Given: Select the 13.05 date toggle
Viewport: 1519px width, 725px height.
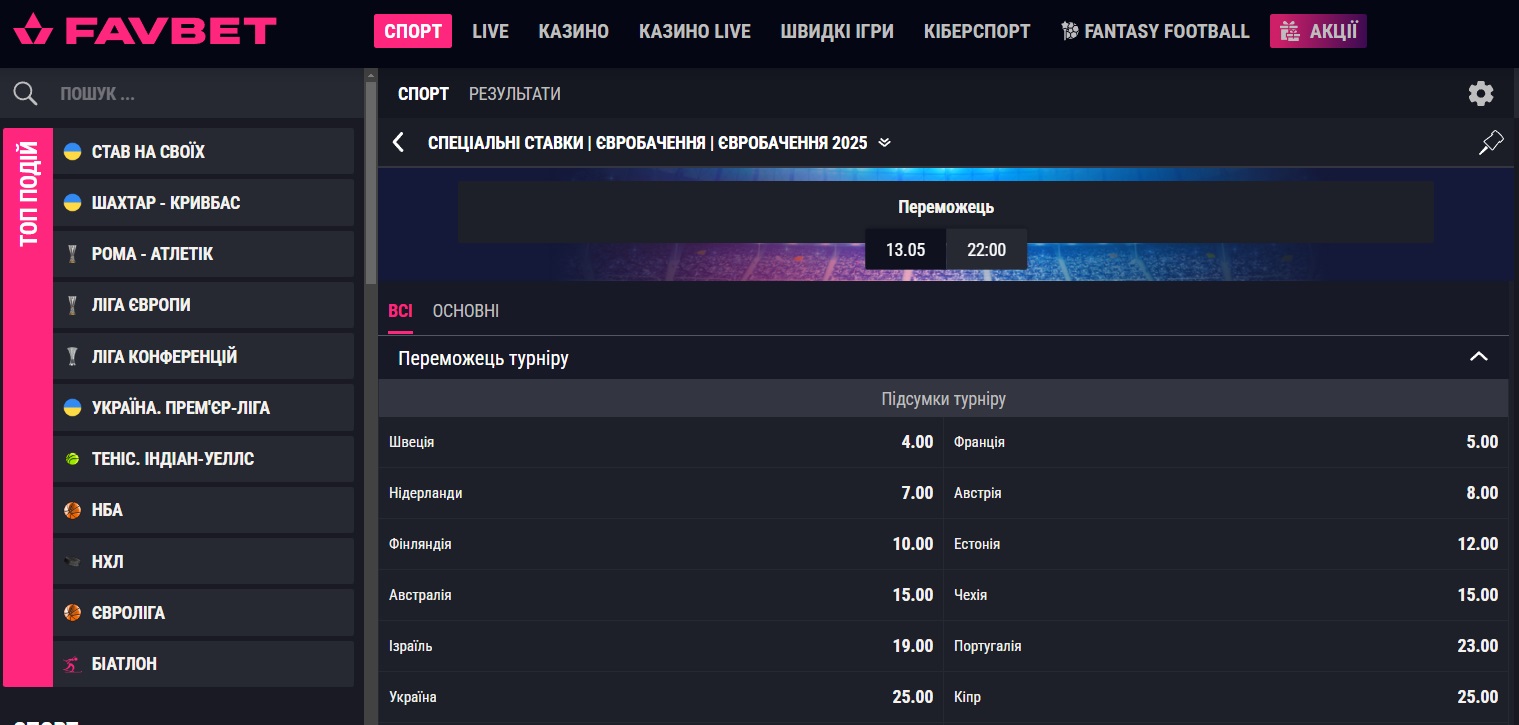Looking at the screenshot, I should click(x=905, y=249).
